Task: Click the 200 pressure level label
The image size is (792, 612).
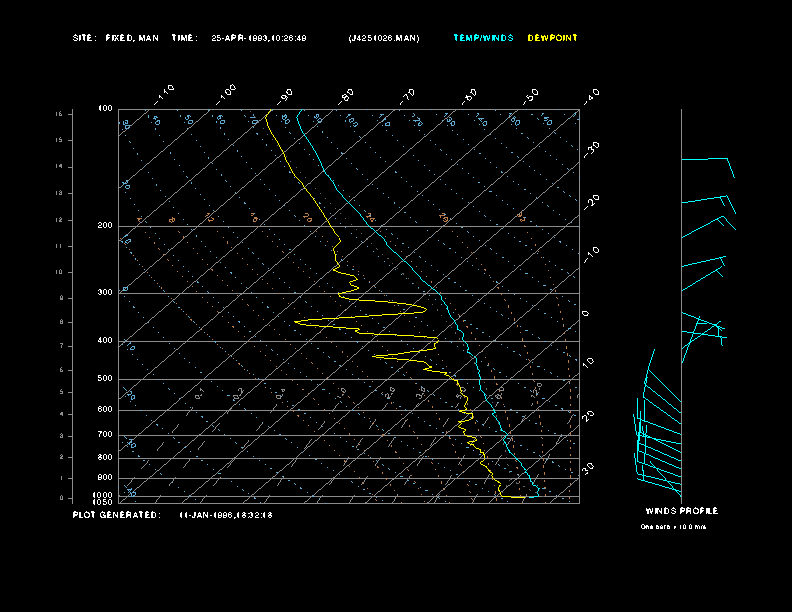Action: coord(105,226)
